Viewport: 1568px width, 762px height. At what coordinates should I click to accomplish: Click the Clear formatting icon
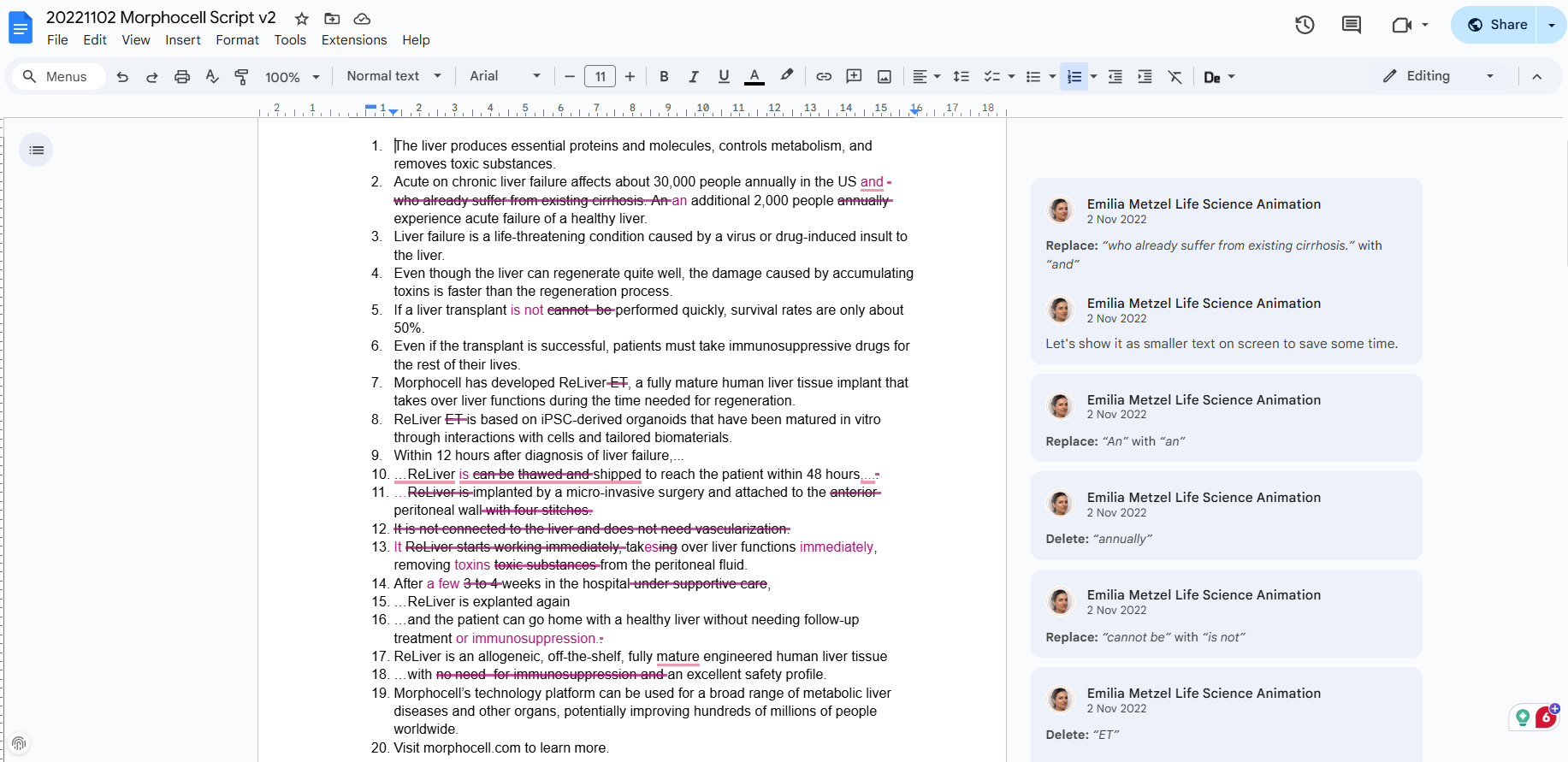pyautogui.click(x=1175, y=77)
